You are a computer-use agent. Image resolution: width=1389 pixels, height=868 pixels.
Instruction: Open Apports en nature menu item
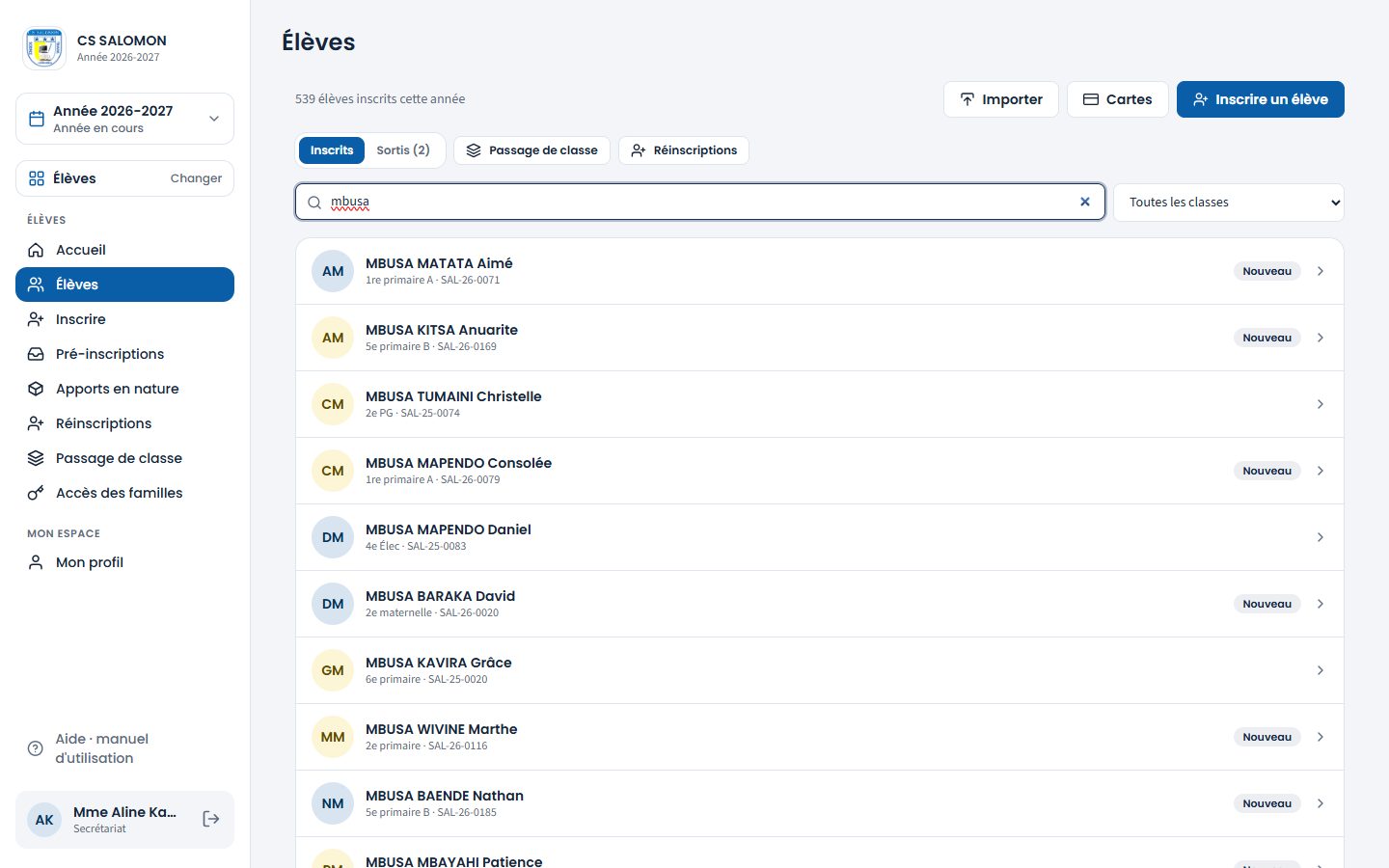click(x=125, y=389)
